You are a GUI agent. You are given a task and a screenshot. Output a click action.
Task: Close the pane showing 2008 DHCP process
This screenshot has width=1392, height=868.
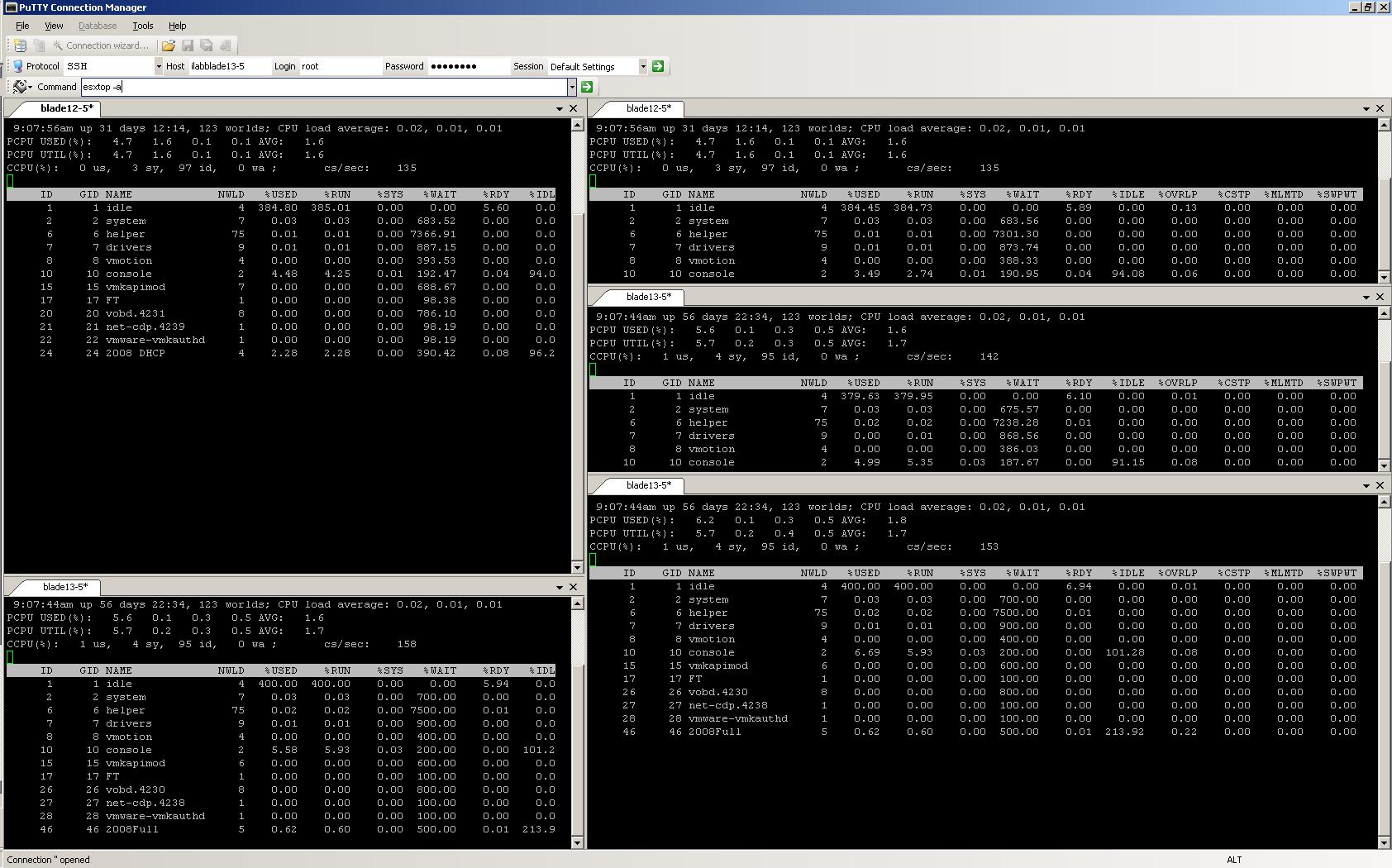point(573,108)
